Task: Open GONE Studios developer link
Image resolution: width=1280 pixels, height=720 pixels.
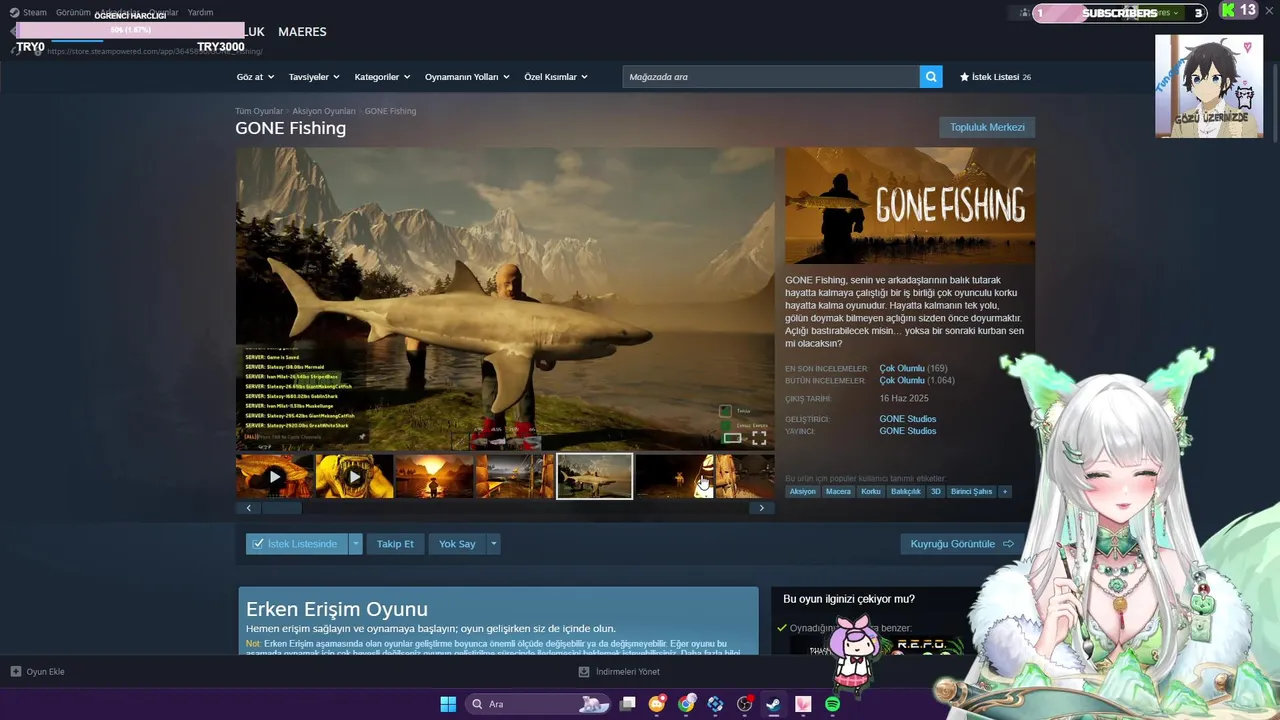Action: pyautogui.click(x=908, y=419)
